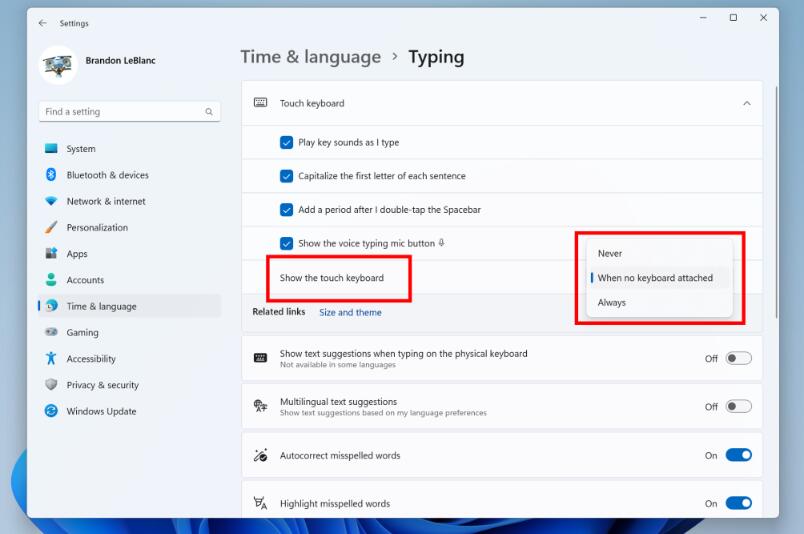This screenshot has width=804, height=534.
Task: Go back with the Settings back arrow
Action: point(43,23)
